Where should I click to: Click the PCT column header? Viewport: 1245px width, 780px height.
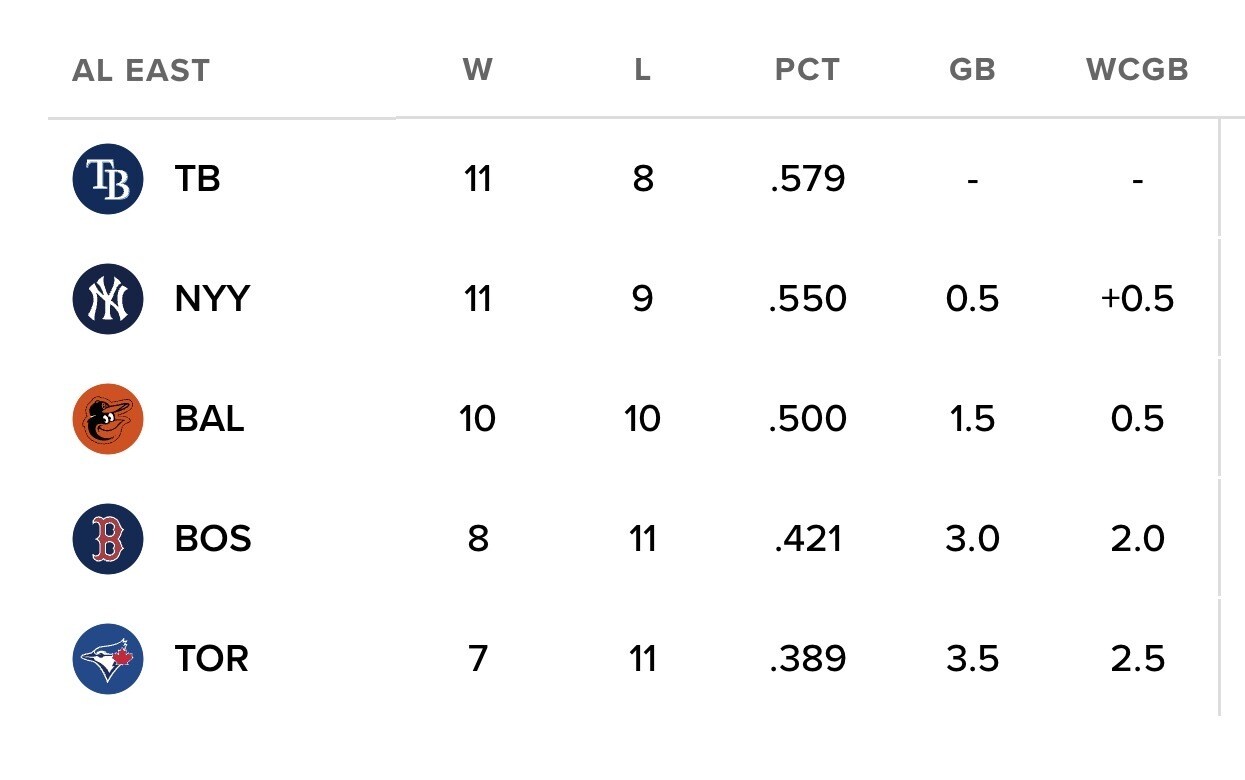click(x=807, y=70)
